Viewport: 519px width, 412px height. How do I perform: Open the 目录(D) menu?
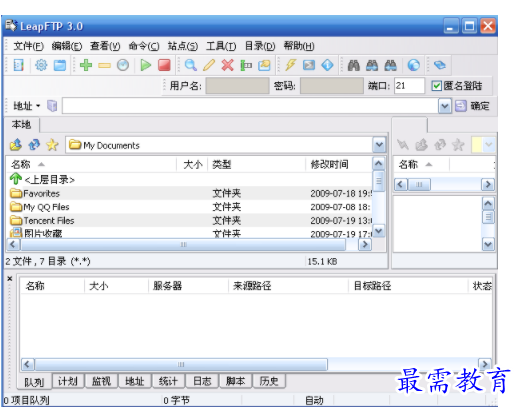pyautogui.click(x=260, y=46)
